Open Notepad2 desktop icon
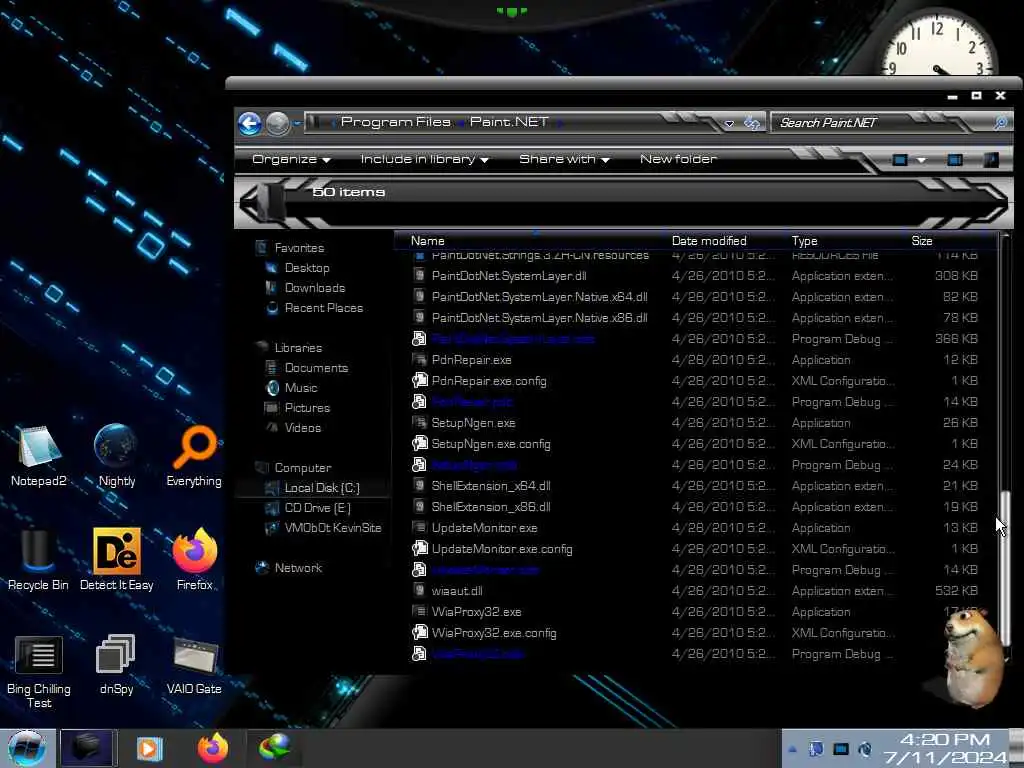Image resolution: width=1024 pixels, height=768 pixels. tap(39, 456)
